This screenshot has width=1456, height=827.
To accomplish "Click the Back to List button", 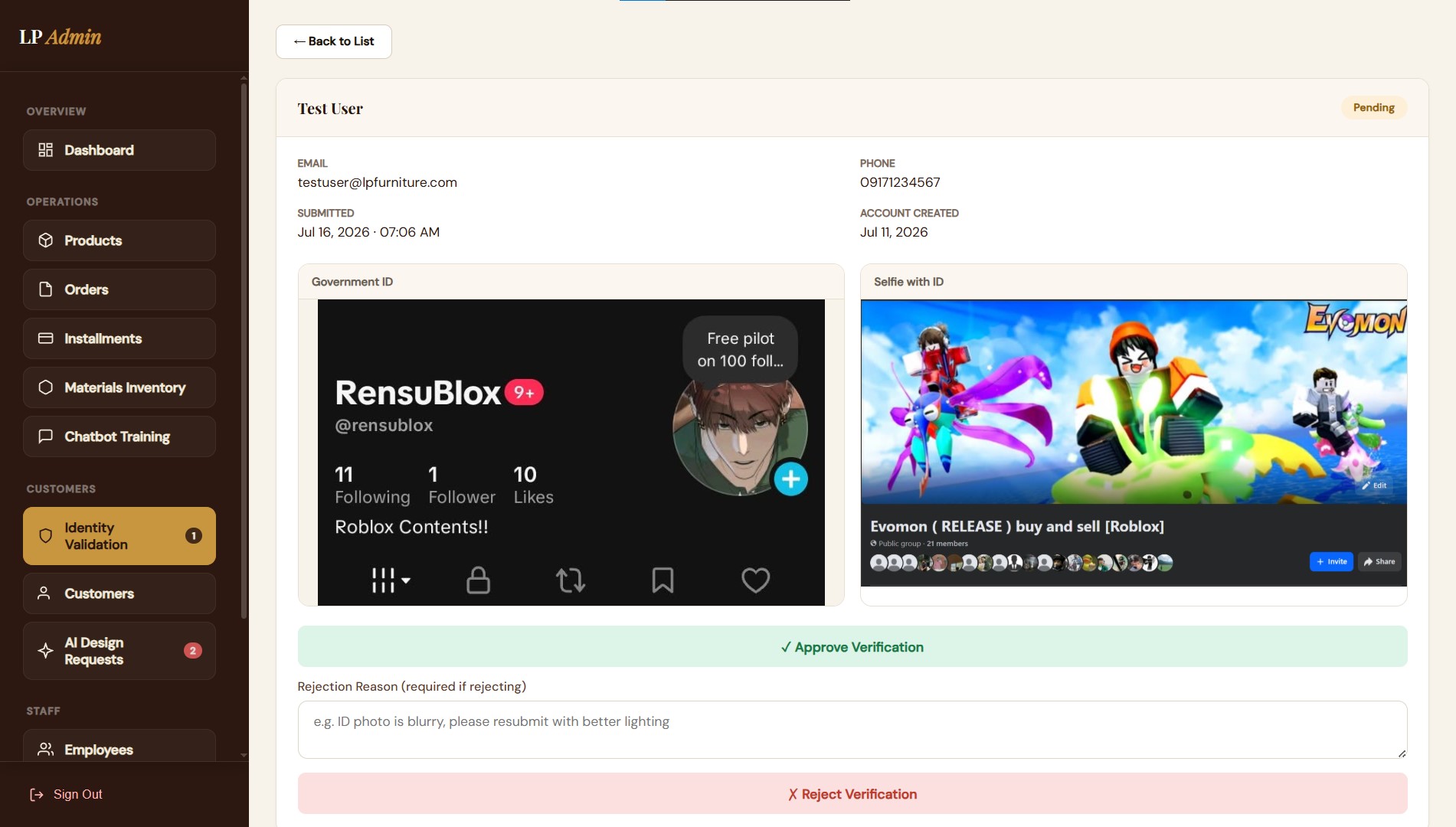I will [x=334, y=41].
